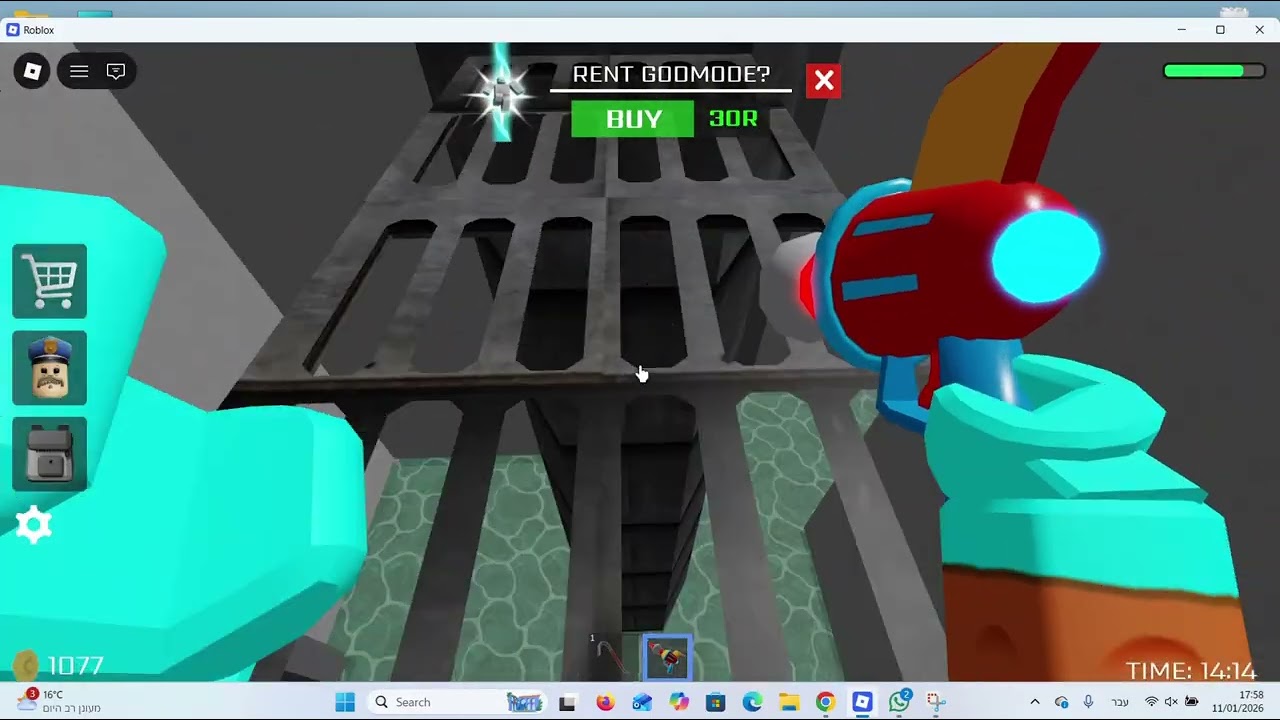Open the weather widget showing 16°C
The width and height of the screenshot is (1280, 720).
(58, 702)
